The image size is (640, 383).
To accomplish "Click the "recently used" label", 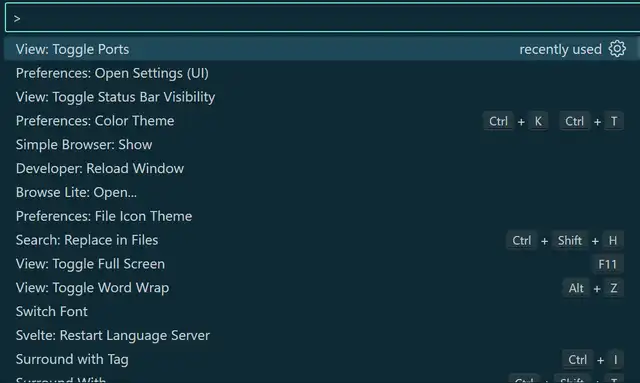I will pyautogui.click(x=560, y=49).
